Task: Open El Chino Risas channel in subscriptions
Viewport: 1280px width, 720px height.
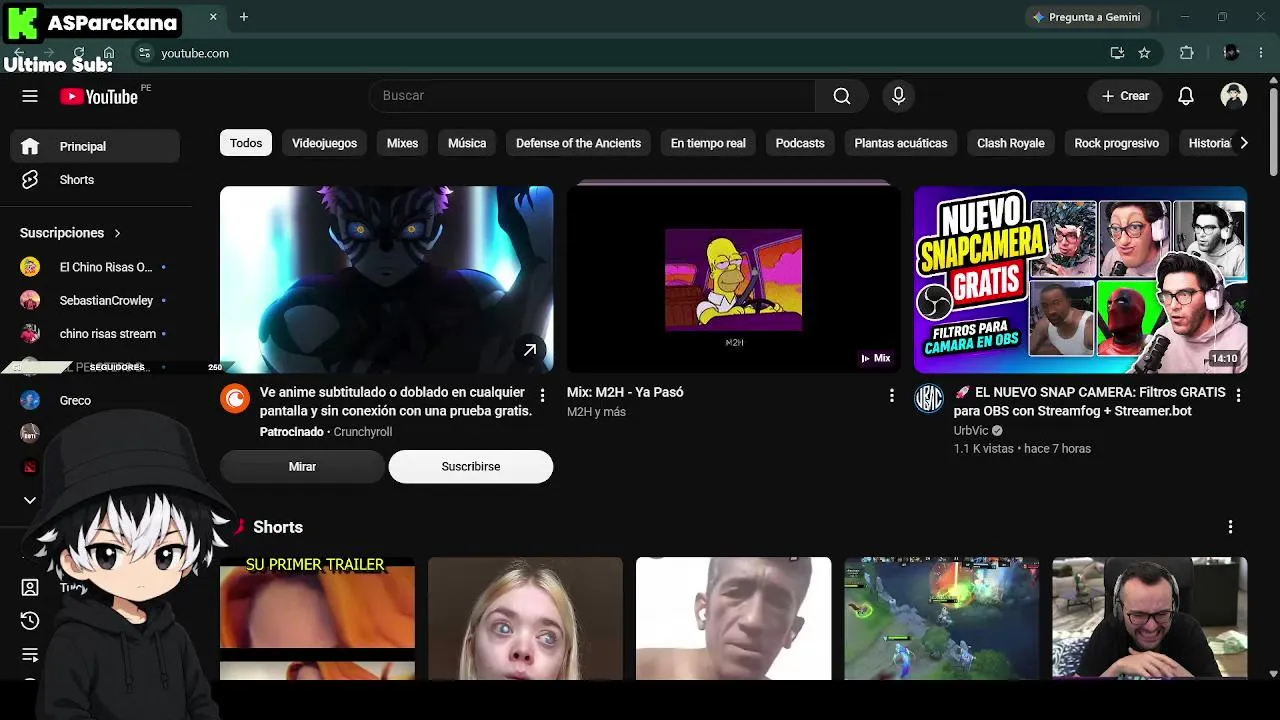Action: (x=95, y=267)
